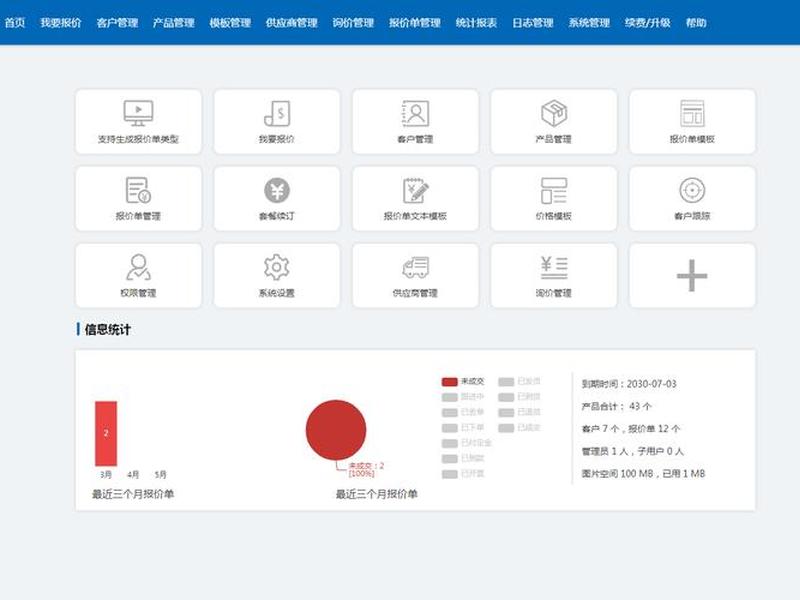Click the 信息统计 section heading
The height and width of the screenshot is (600, 800).
107,330
